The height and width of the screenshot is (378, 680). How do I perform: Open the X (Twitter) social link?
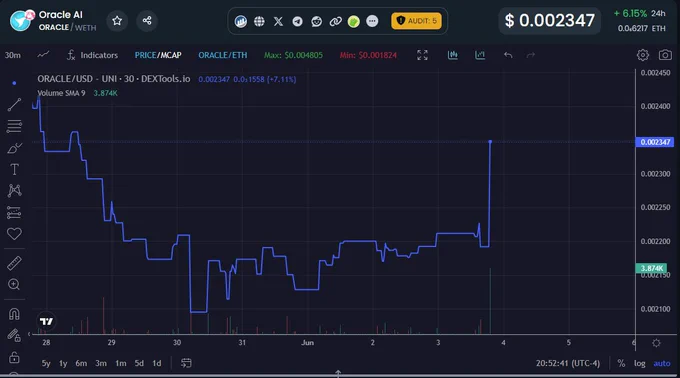tap(278, 21)
